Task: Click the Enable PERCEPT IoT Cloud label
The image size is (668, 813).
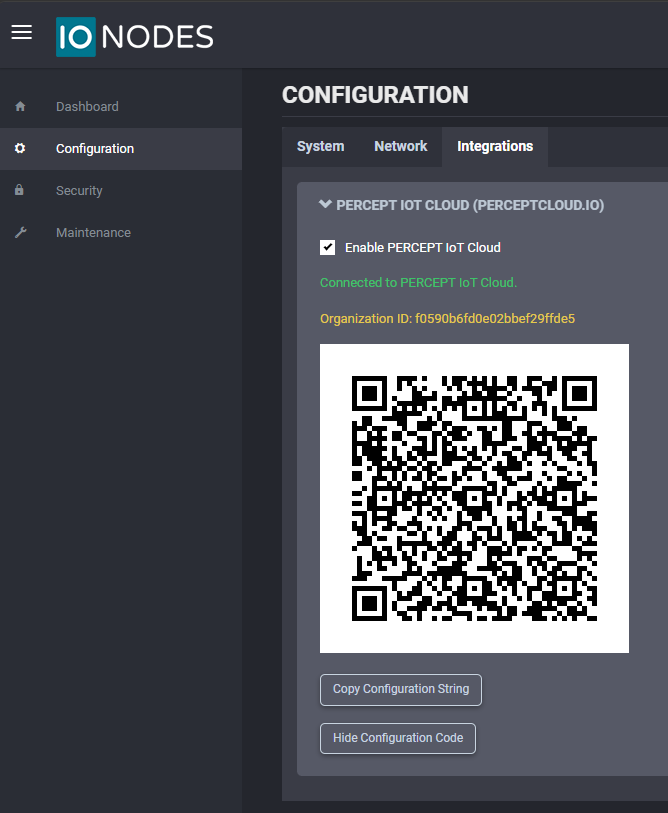Action: click(423, 248)
